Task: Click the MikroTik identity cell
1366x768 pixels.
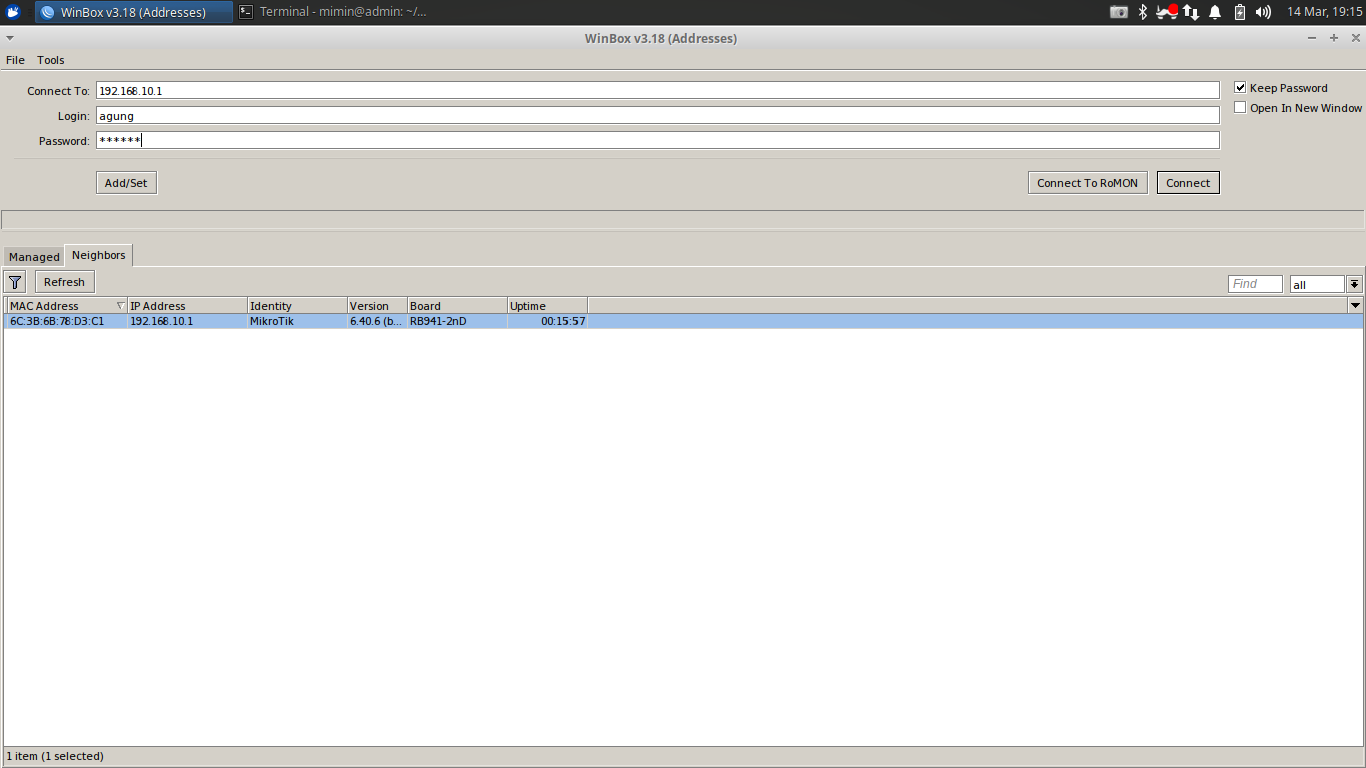Action: pos(272,321)
